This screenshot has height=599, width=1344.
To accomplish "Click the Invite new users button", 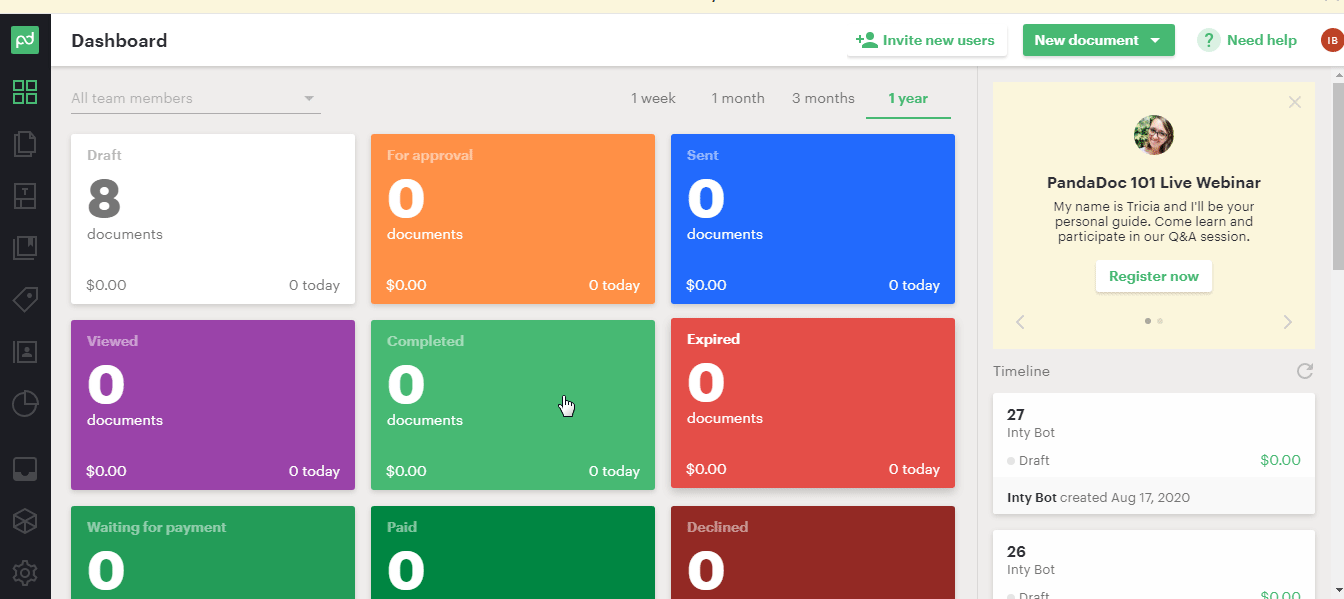I will [x=927, y=40].
